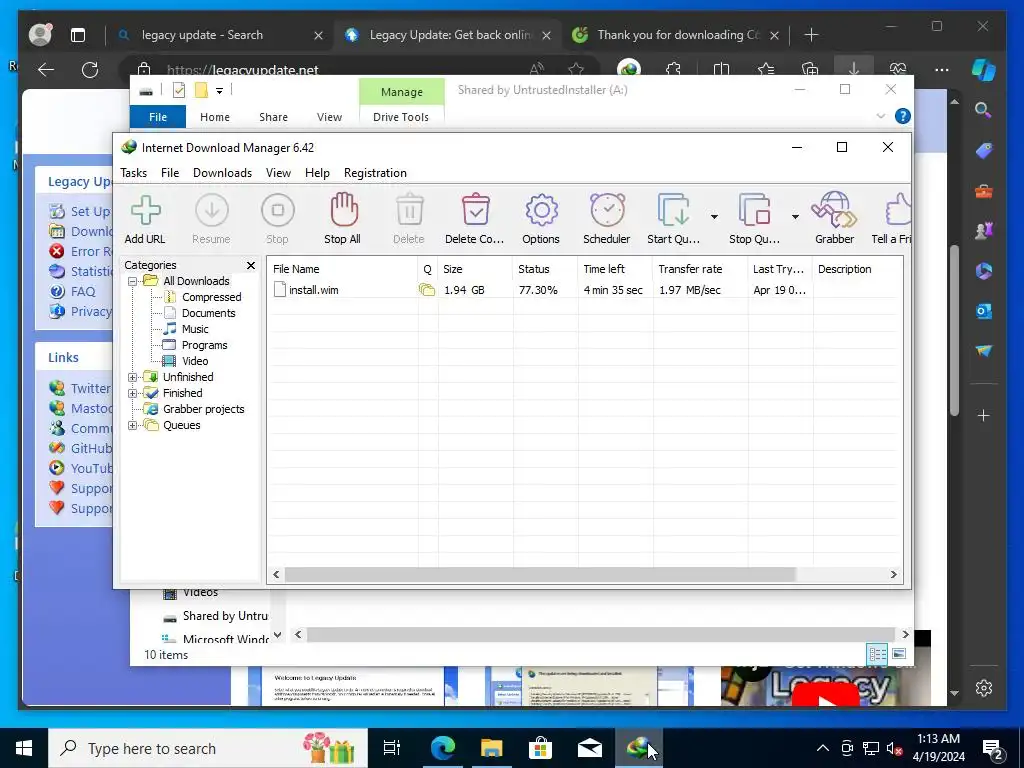The width and height of the screenshot is (1024, 768).
Task: Open IDM View menu
Action: [278, 173]
